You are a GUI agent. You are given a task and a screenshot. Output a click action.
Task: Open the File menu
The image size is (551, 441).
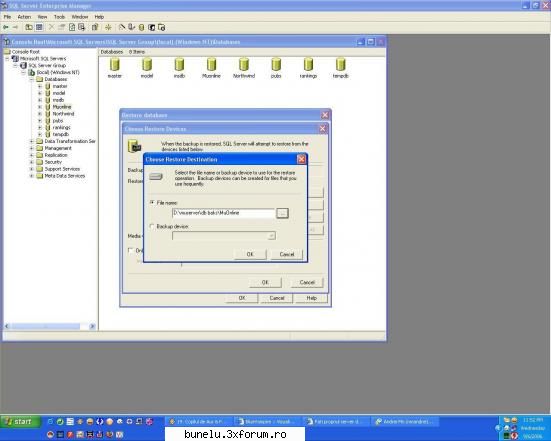7,17
